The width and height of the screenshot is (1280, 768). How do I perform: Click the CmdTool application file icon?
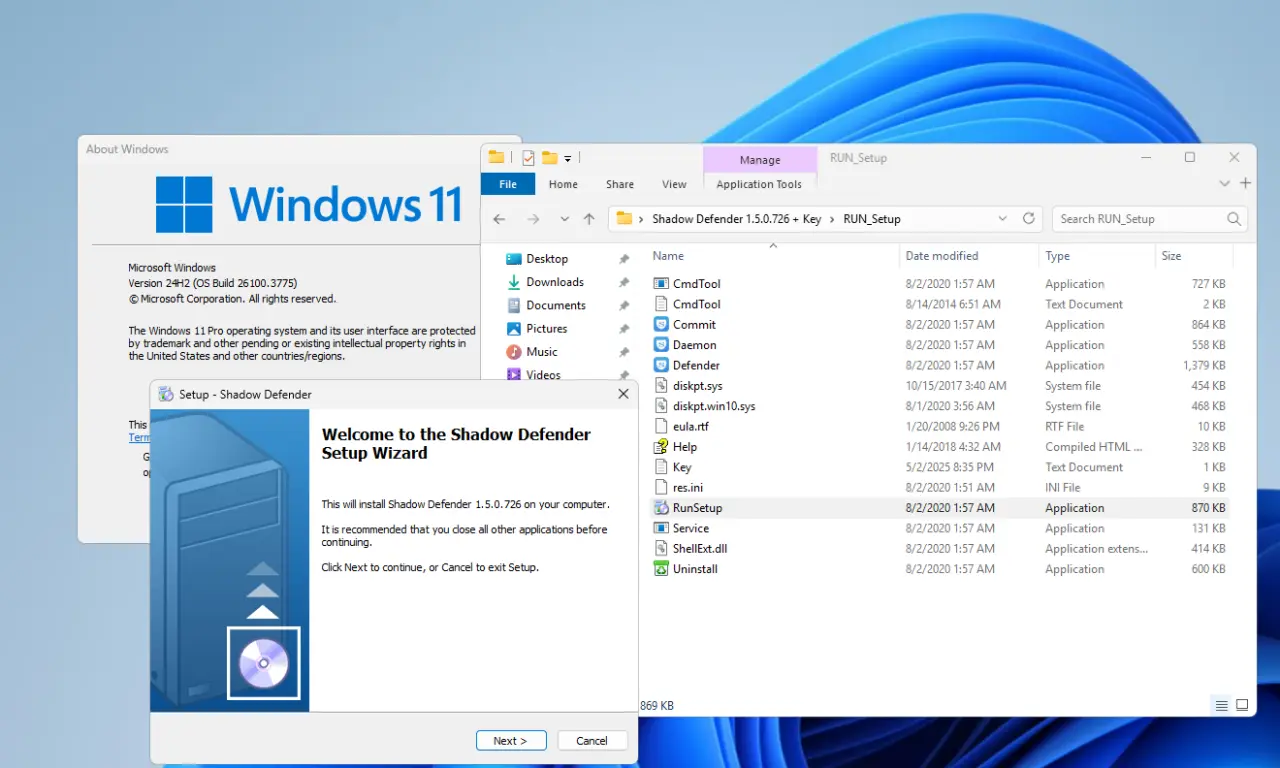click(x=660, y=284)
